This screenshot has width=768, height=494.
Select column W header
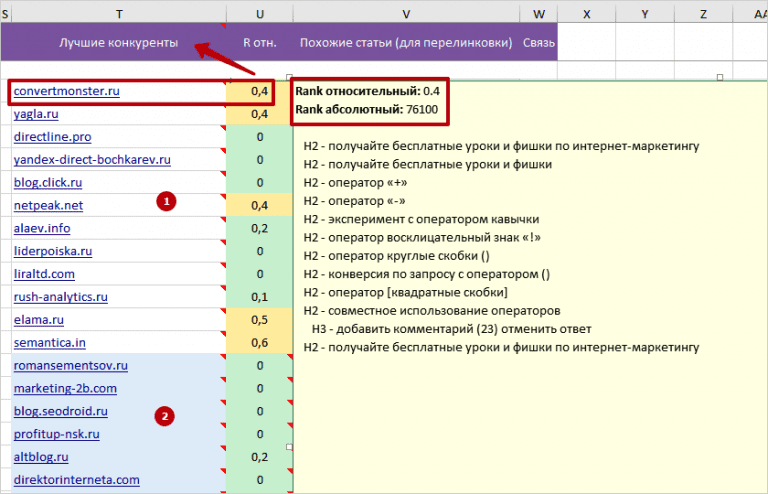[x=539, y=14]
